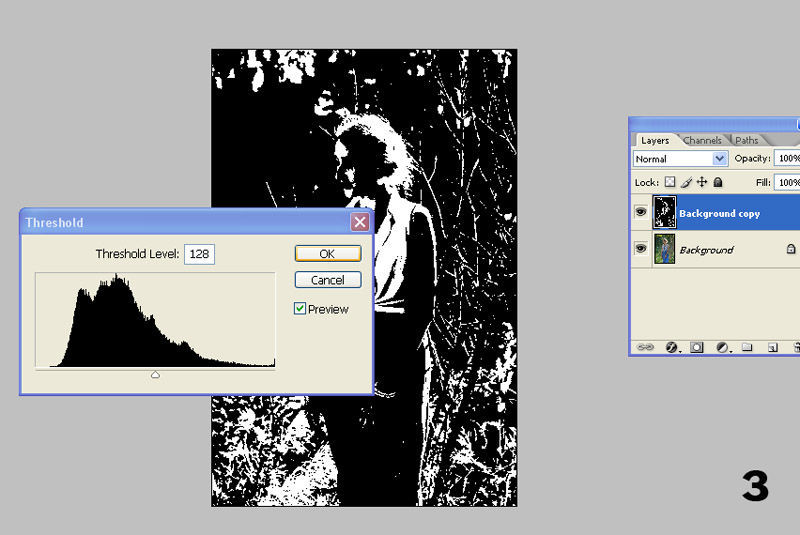Uncheck the Preview checkbox in Threshold
800x535 pixels.
(x=300, y=309)
